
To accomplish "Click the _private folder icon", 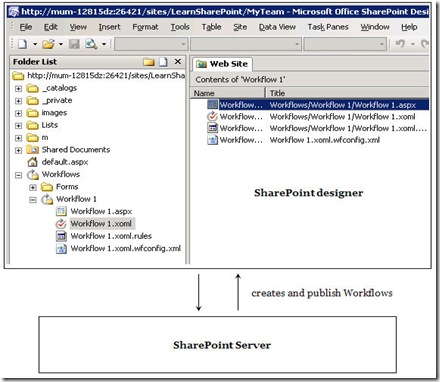I will tap(32, 101).
